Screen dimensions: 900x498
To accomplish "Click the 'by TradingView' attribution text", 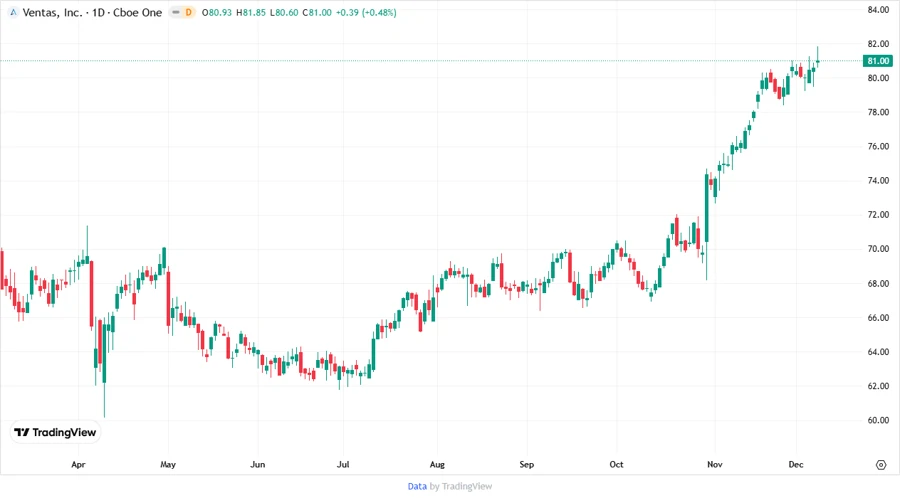I will pos(461,487).
